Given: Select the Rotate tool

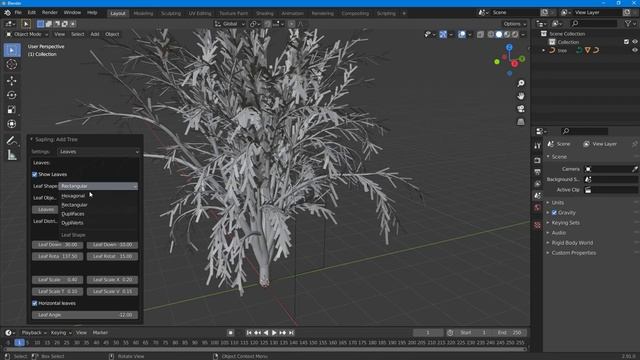Looking at the screenshot, I should 12,95.
